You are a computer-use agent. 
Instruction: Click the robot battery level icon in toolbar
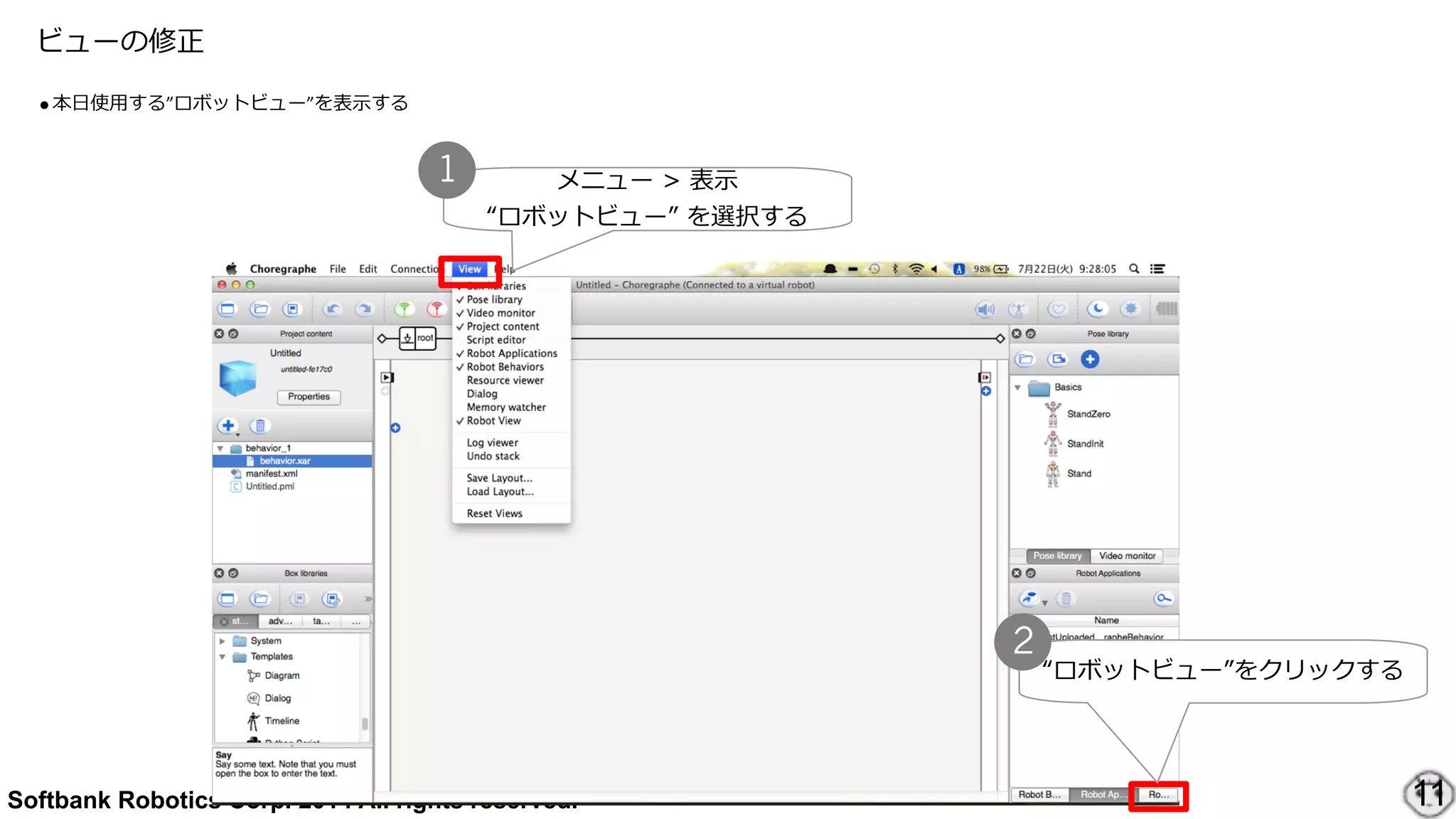click(1167, 309)
